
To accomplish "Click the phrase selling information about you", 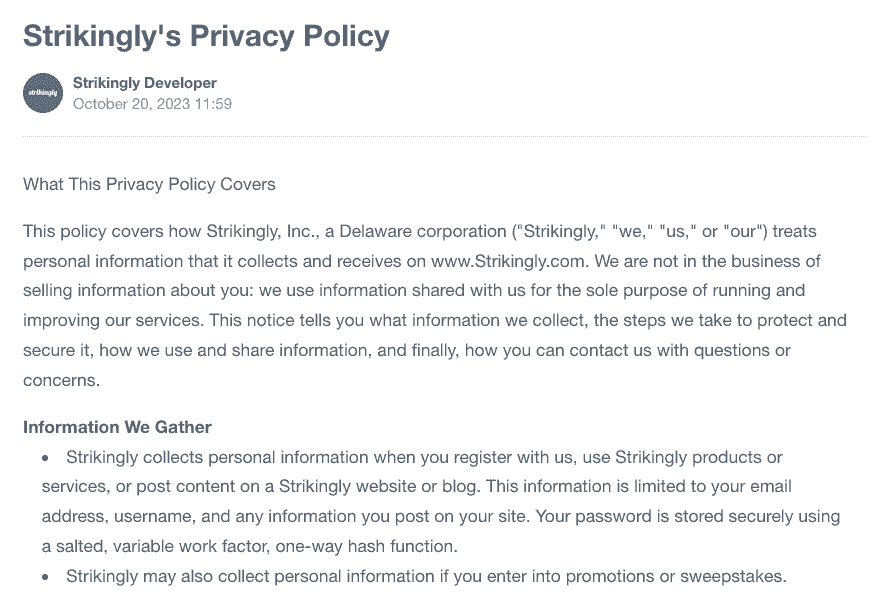I will point(138,291).
